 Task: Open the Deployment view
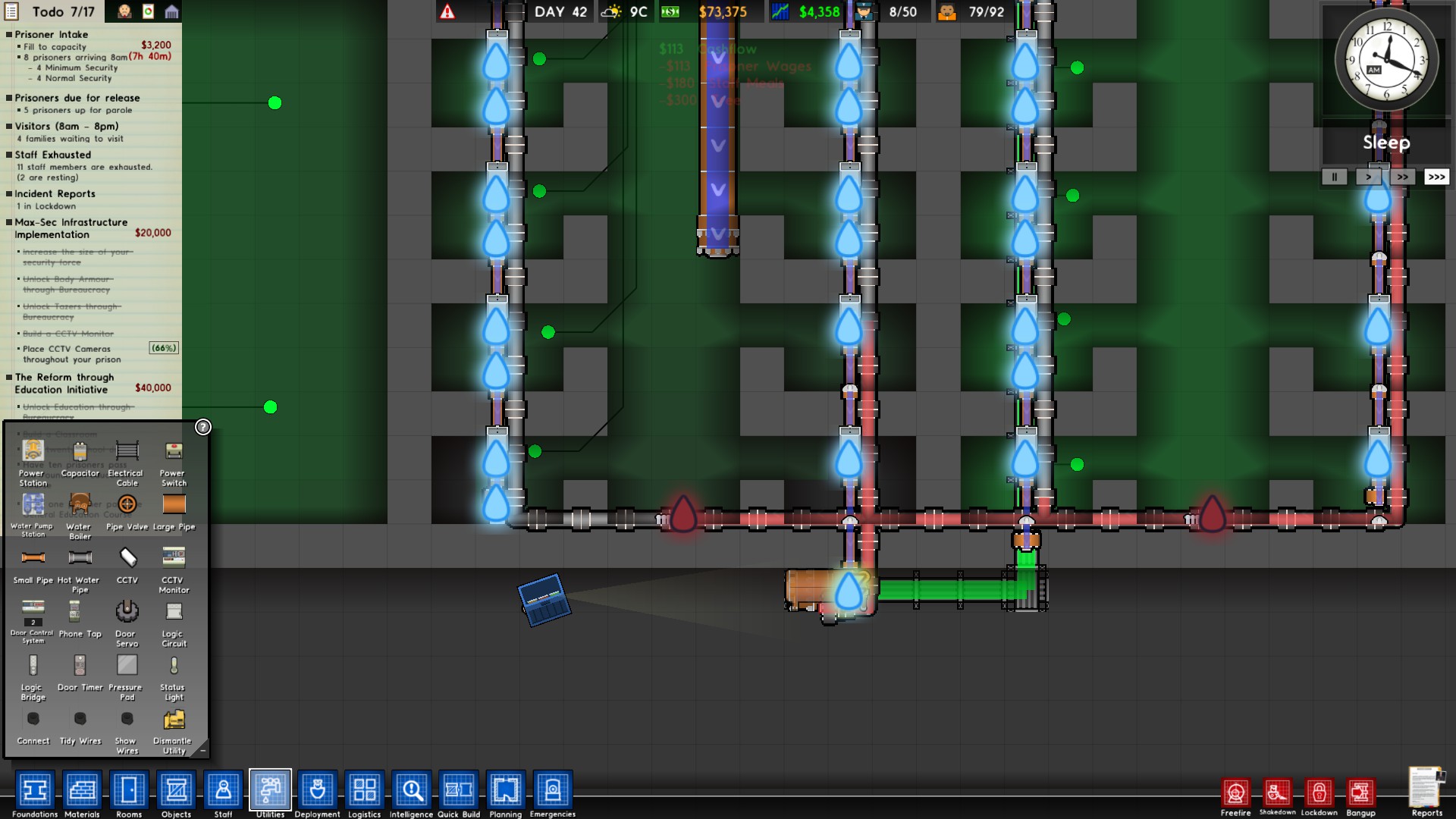point(318,792)
